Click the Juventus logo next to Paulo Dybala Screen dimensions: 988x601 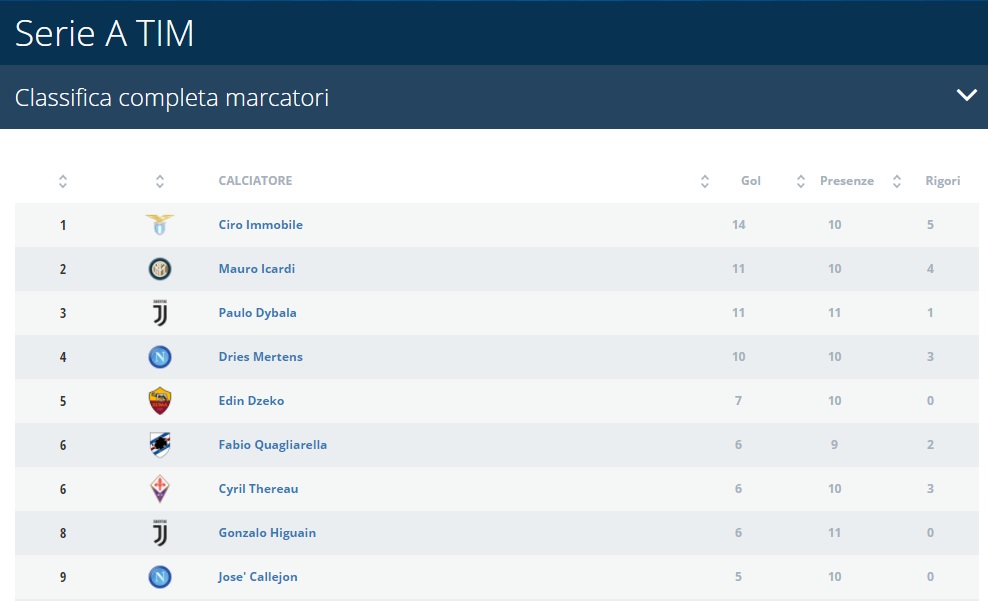click(160, 313)
